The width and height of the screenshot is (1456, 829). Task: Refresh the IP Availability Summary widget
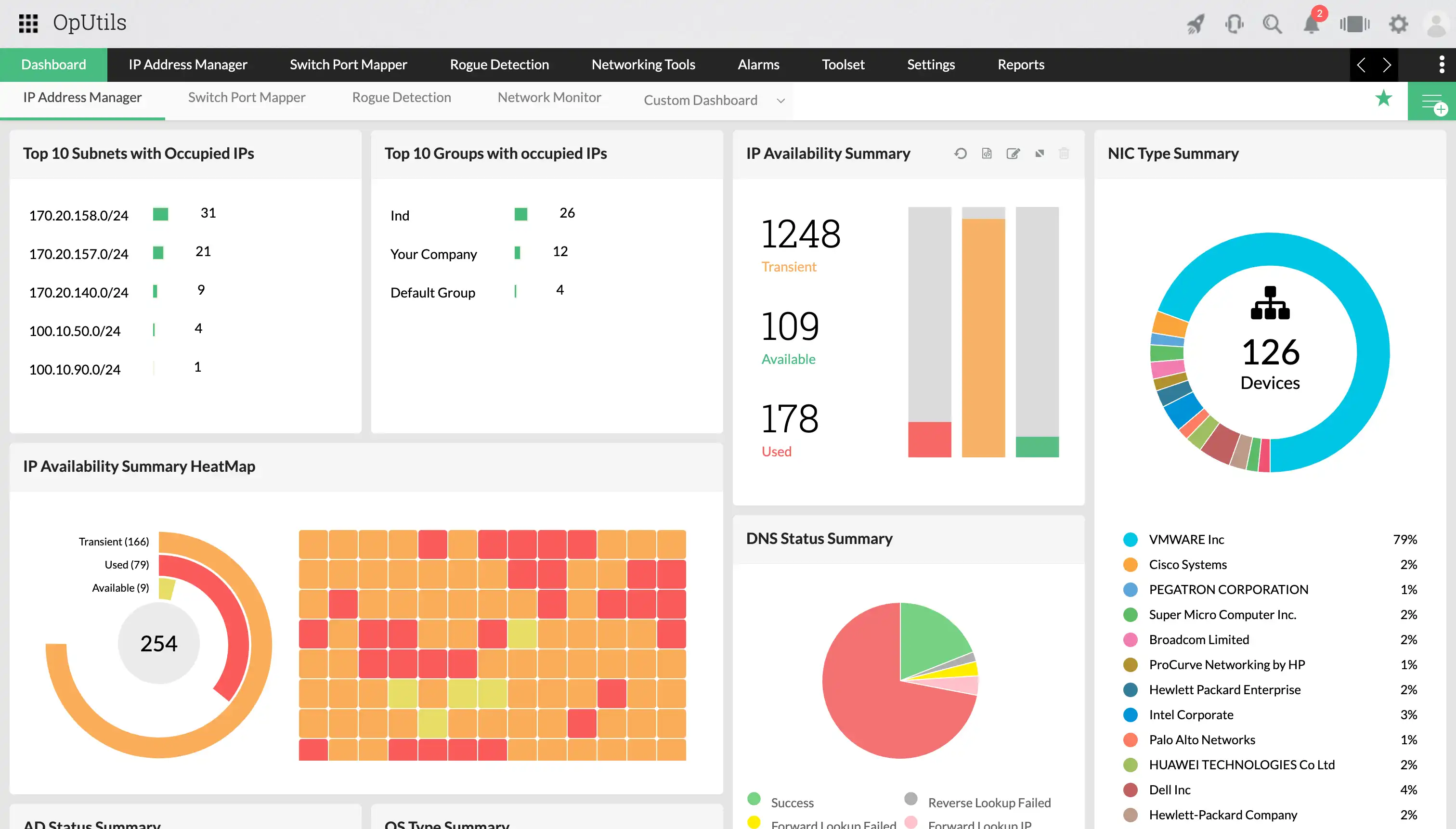[x=961, y=153]
